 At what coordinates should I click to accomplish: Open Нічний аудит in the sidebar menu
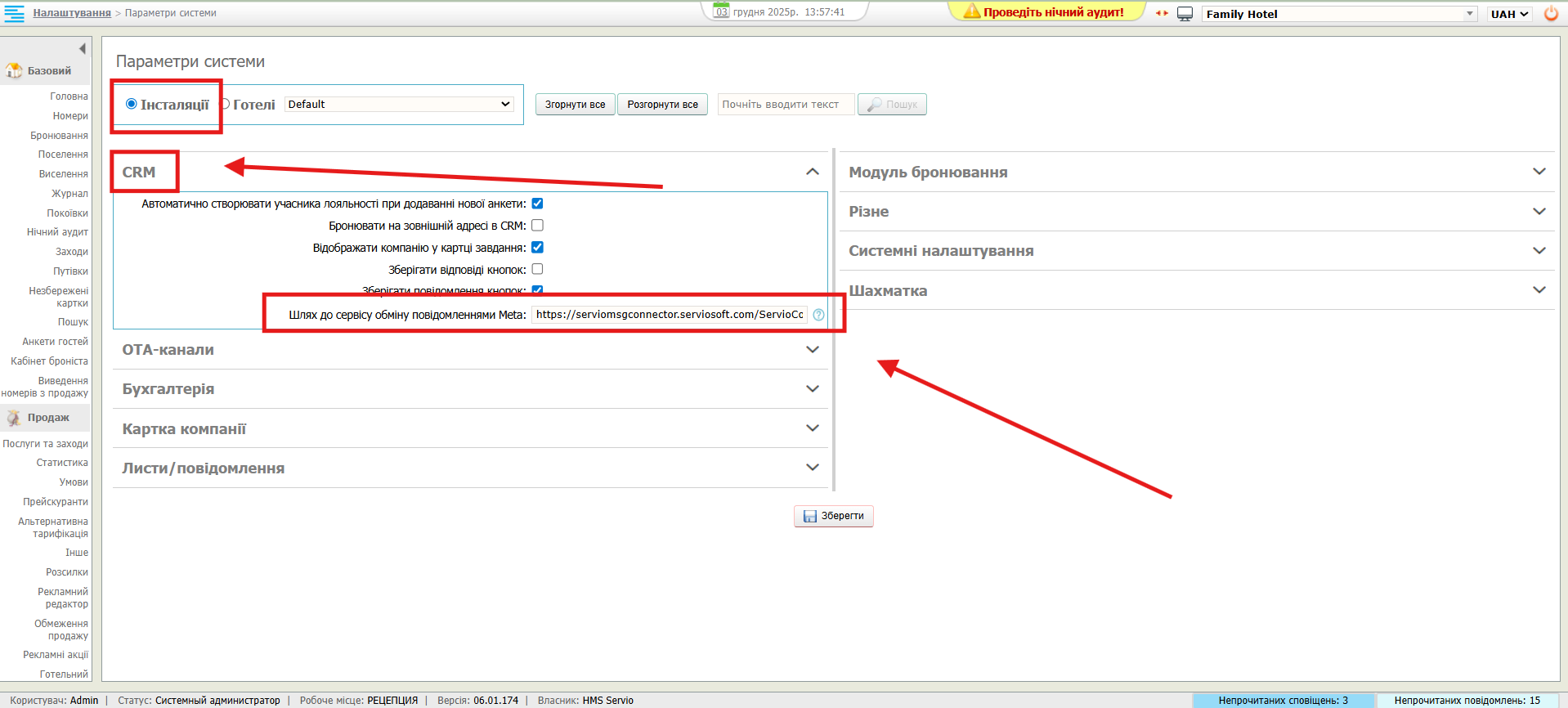(x=57, y=232)
